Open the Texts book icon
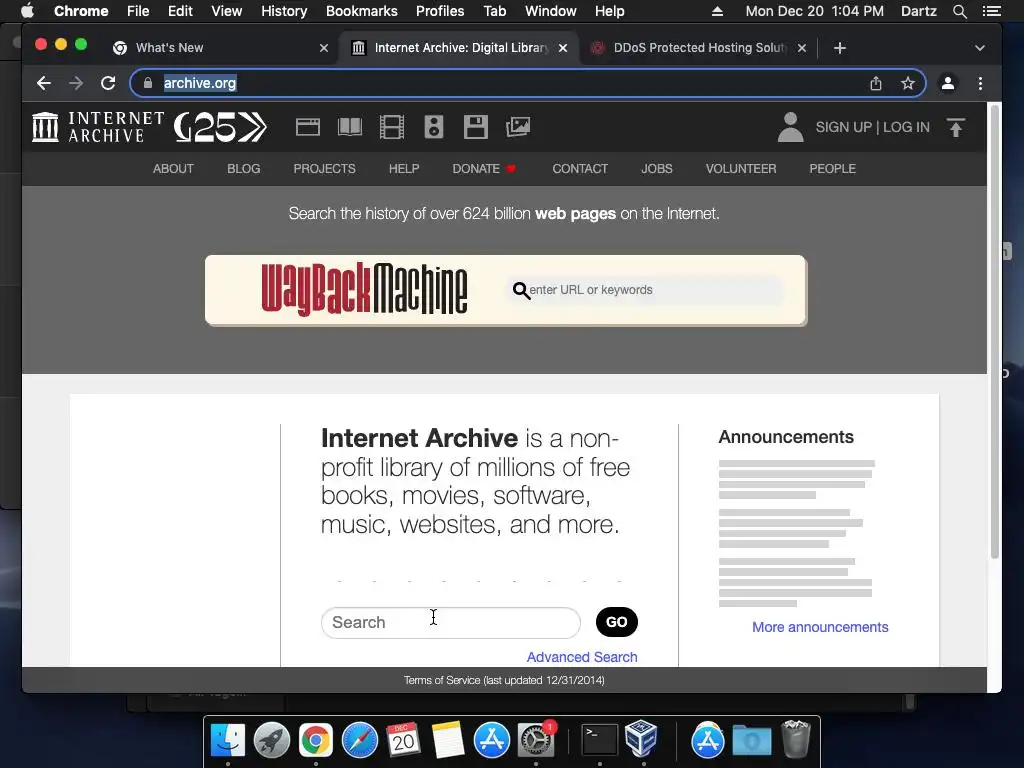The height and width of the screenshot is (768, 1024). click(x=350, y=127)
